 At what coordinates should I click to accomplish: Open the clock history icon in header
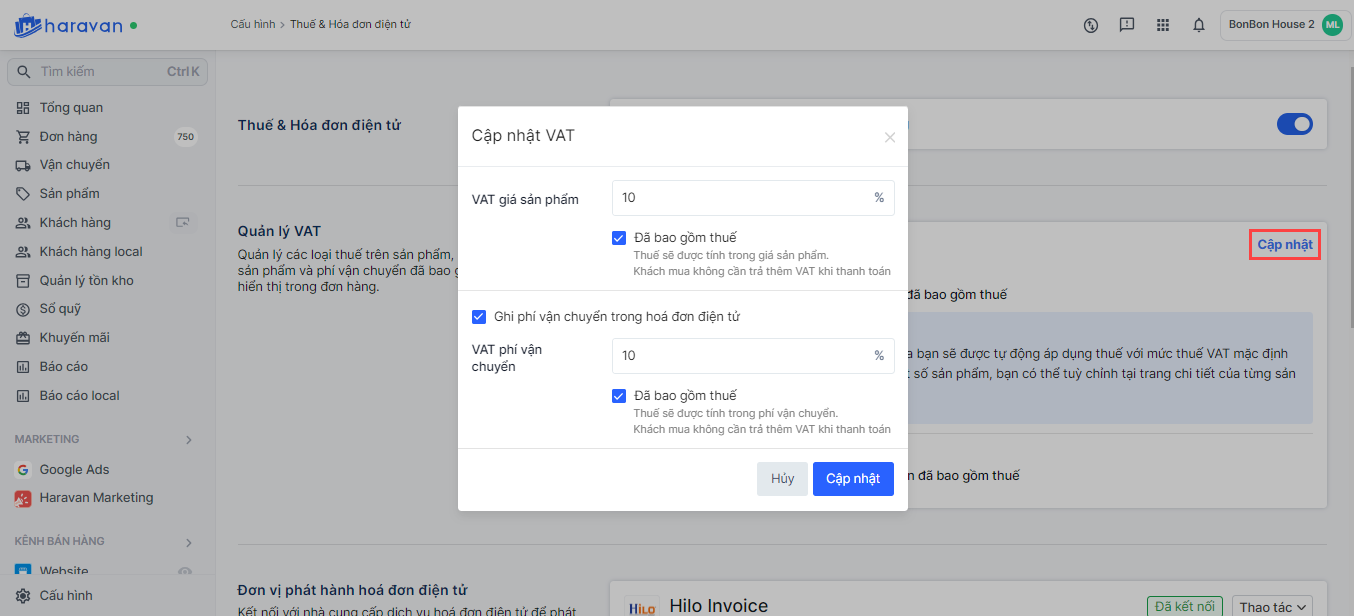(1091, 25)
